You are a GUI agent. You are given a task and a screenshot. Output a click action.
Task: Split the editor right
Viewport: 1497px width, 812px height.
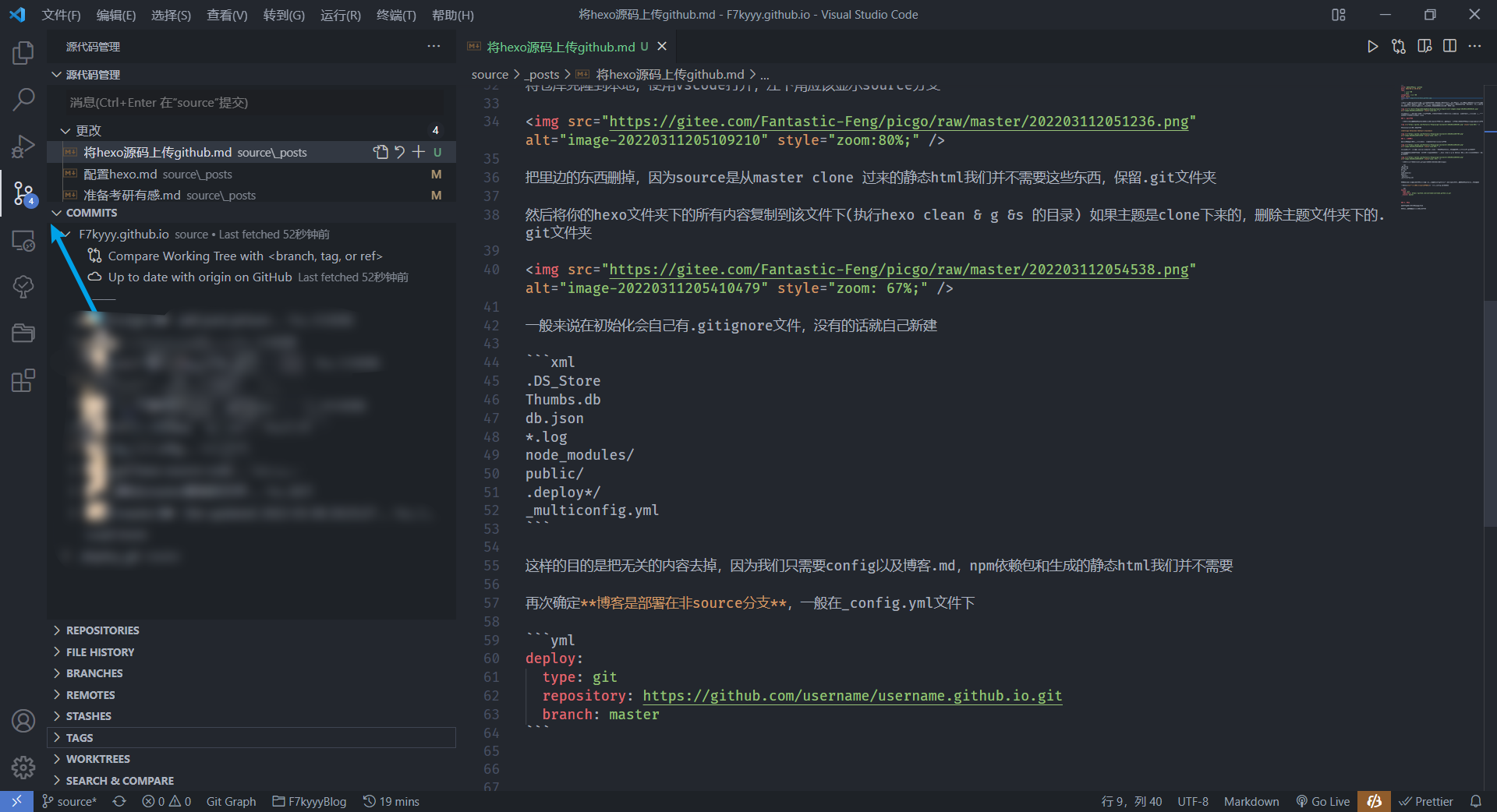[x=1449, y=47]
